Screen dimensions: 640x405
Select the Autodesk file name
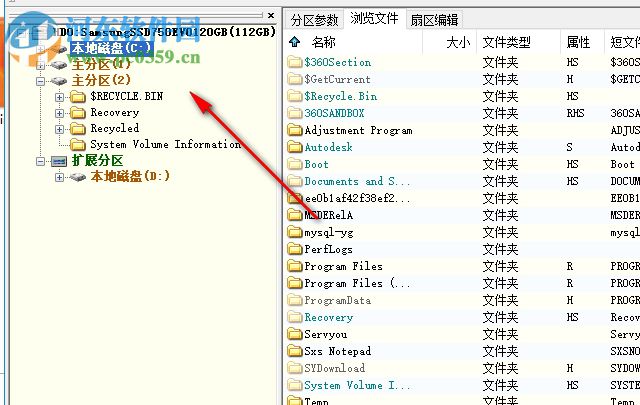[x=329, y=147]
